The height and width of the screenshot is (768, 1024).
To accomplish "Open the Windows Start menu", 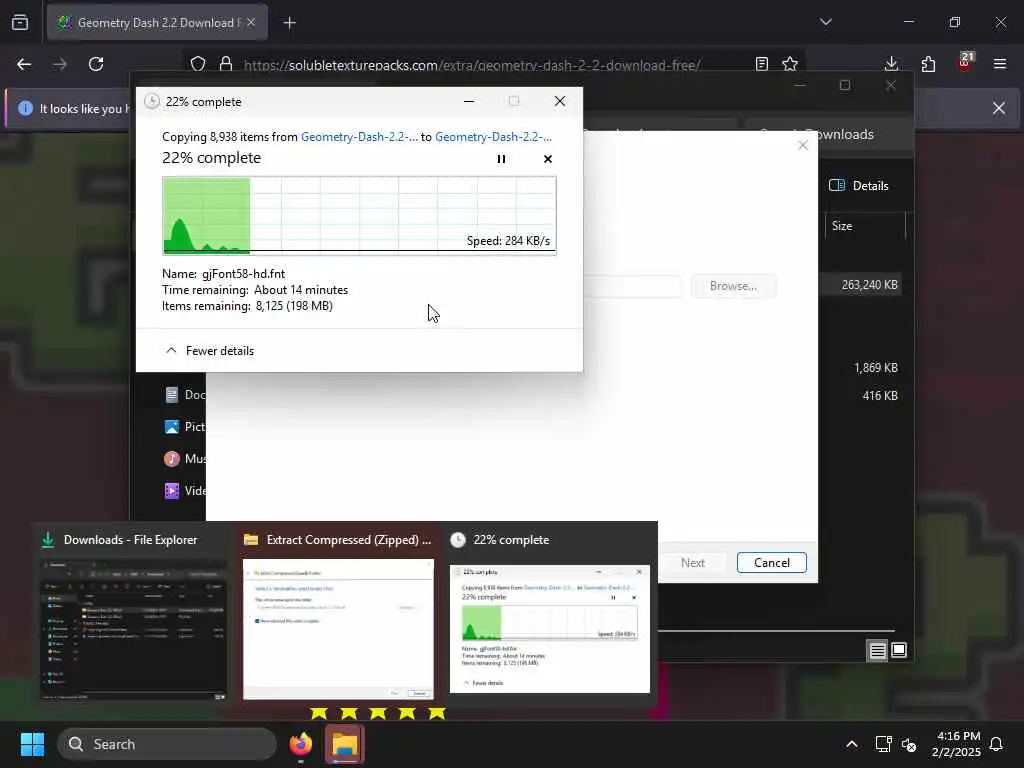I will tap(32, 744).
